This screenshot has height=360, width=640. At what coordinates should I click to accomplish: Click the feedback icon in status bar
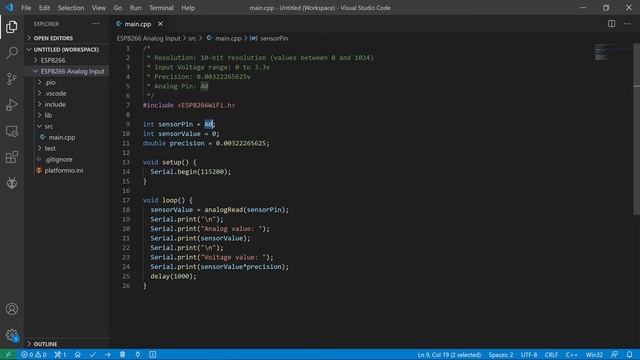(614, 355)
